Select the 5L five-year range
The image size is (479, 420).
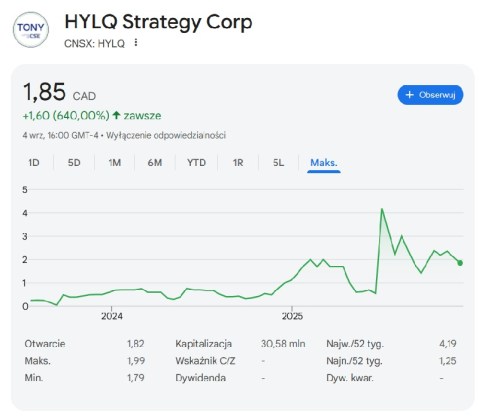pos(278,163)
